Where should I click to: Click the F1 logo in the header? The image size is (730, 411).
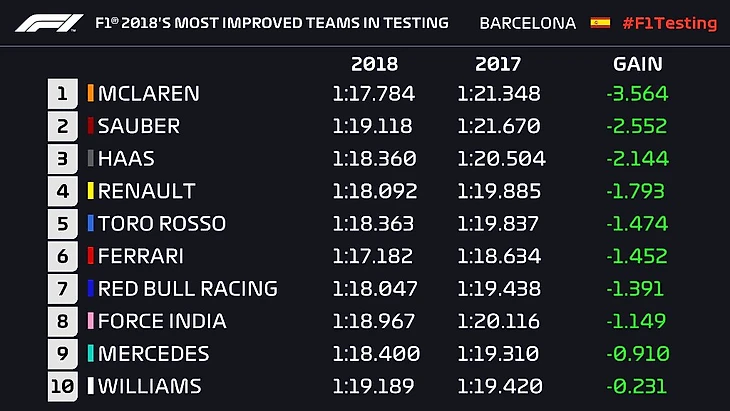click(48, 22)
